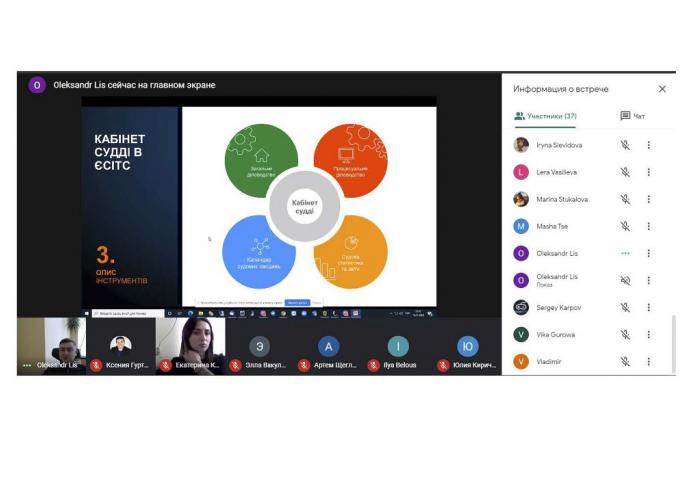700x496 pixels.
Task: Mute Marina Stukalova's microphone
Action: coord(625,199)
